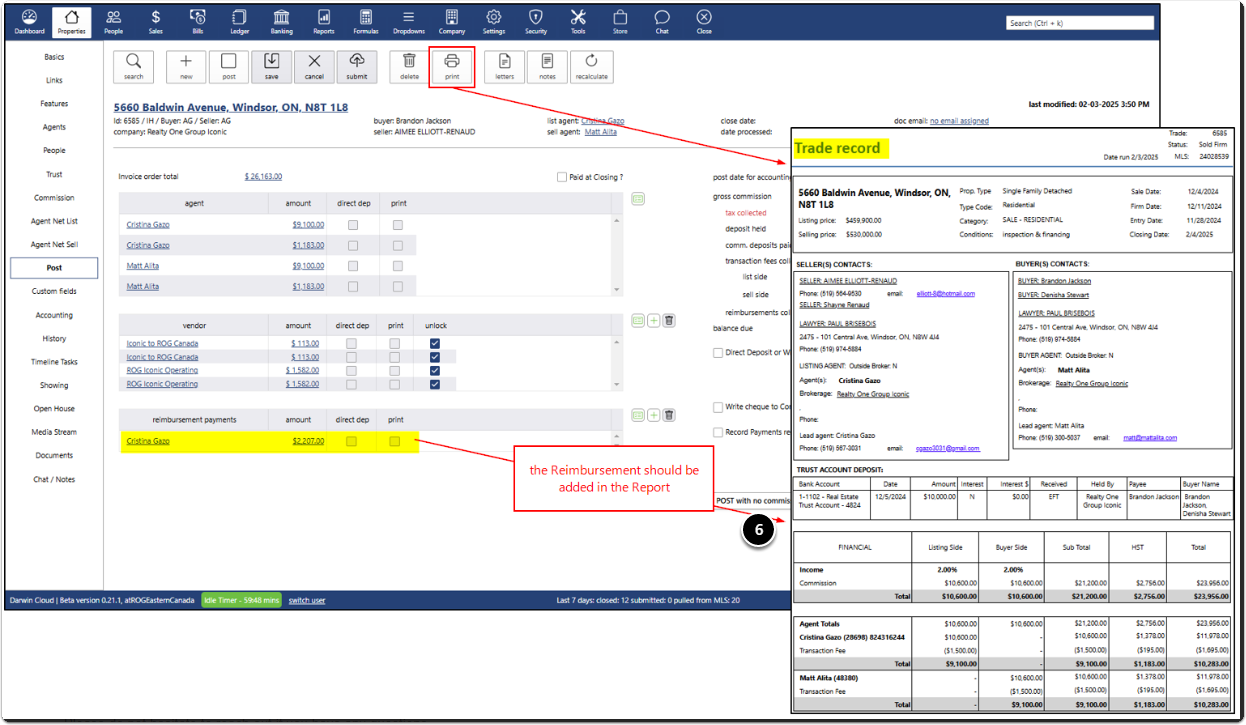Open the Settings gear module
1246x725 pixels.
(x=494, y=22)
